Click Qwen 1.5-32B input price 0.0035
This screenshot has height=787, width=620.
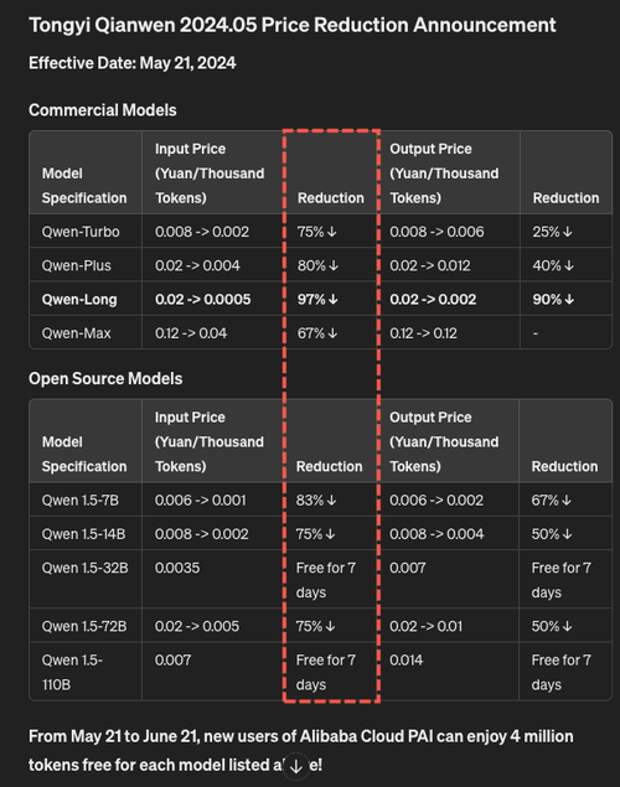[177, 568]
